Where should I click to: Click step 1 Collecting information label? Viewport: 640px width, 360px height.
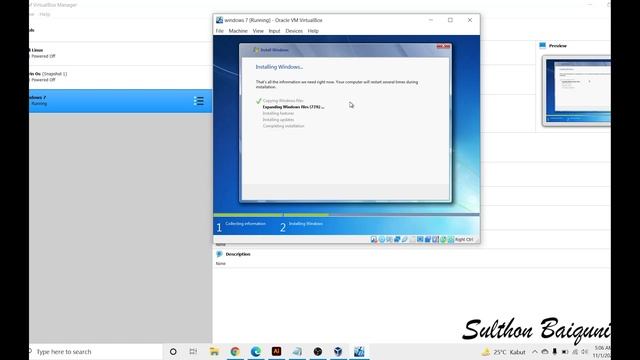[x=245, y=224]
